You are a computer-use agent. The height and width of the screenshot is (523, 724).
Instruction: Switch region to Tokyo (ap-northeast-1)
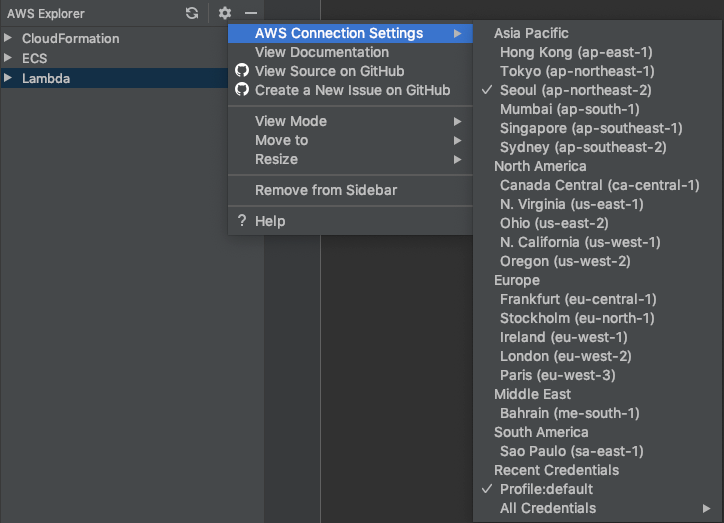click(598, 71)
